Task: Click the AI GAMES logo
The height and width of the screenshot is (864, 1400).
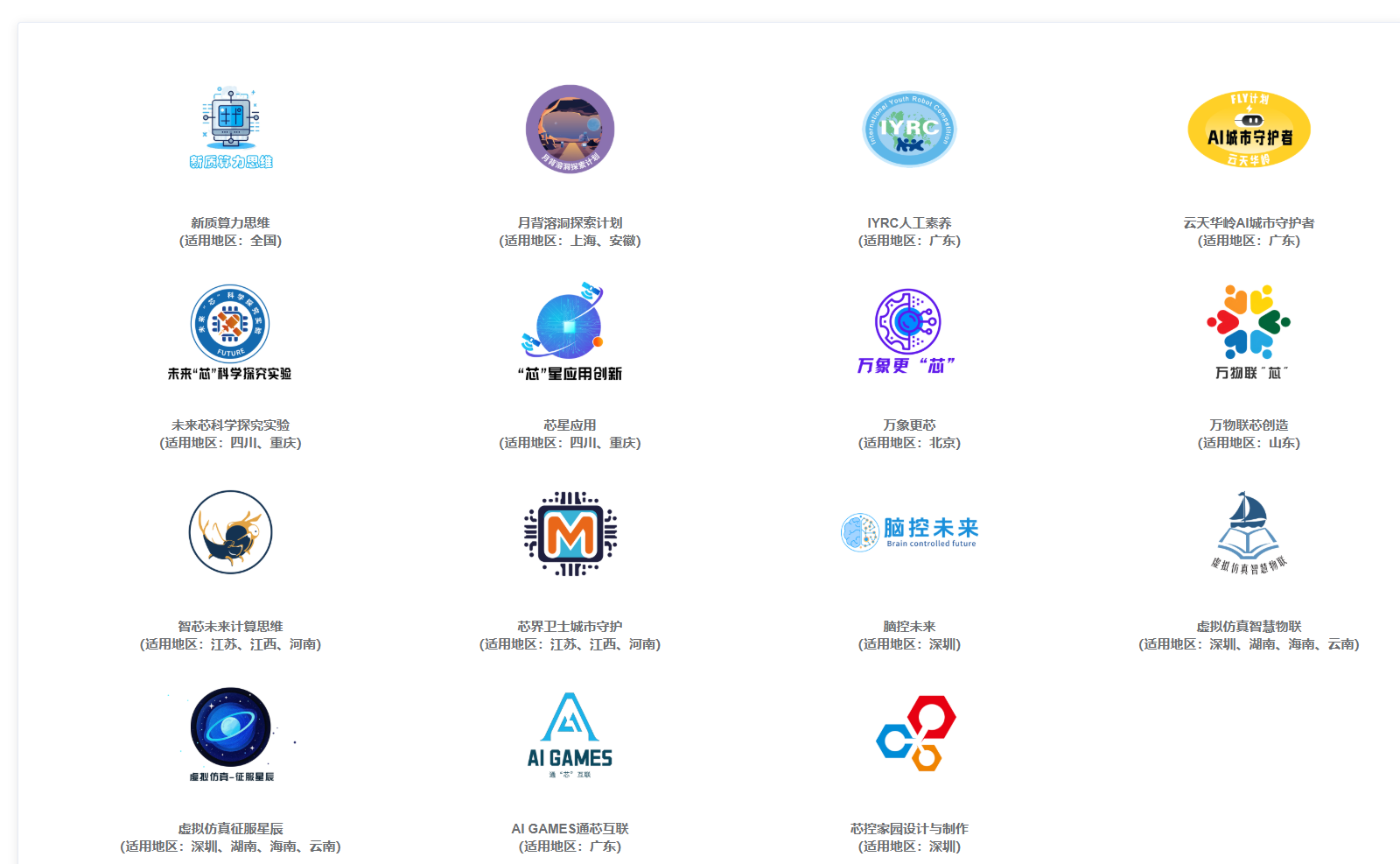Action: tap(570, 735)
